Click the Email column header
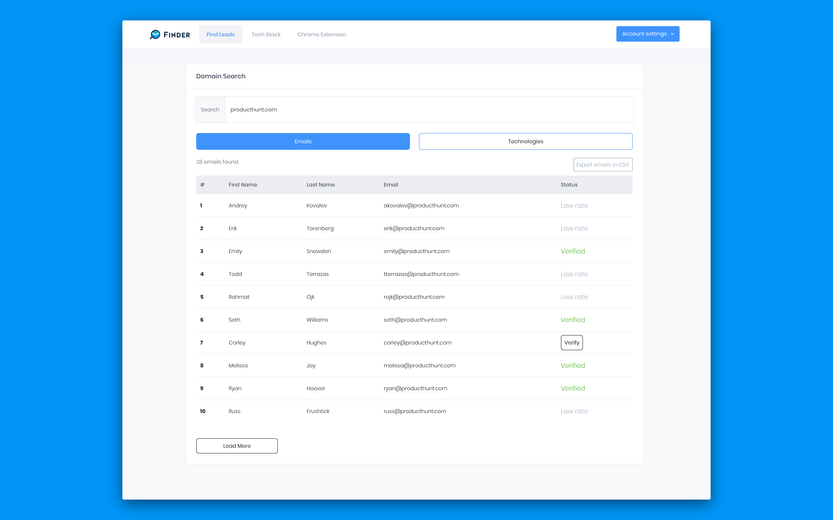The width and height of the screenshot is (833, 520). coord(391,185)
